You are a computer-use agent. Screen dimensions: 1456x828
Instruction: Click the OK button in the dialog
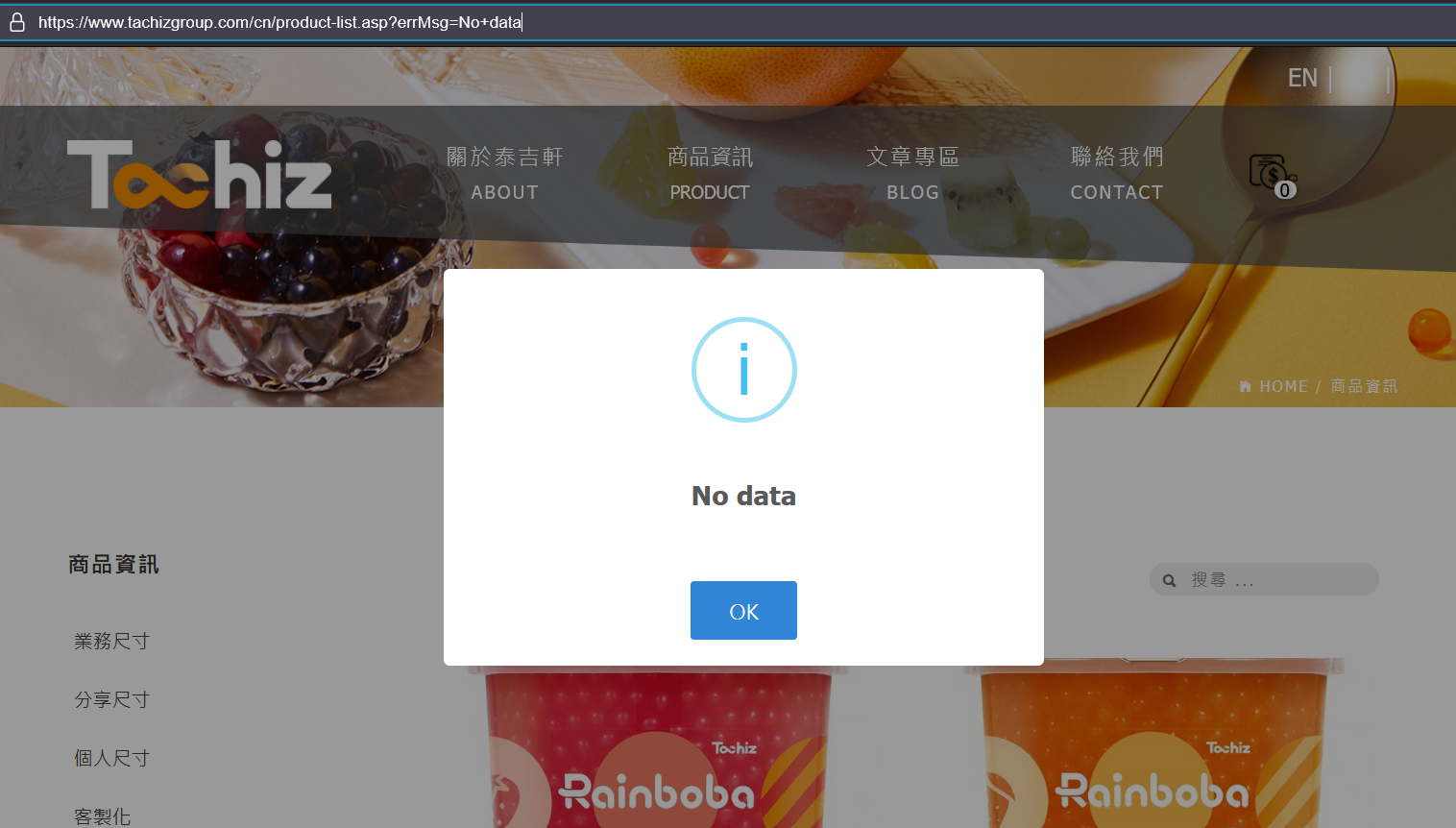743,610
